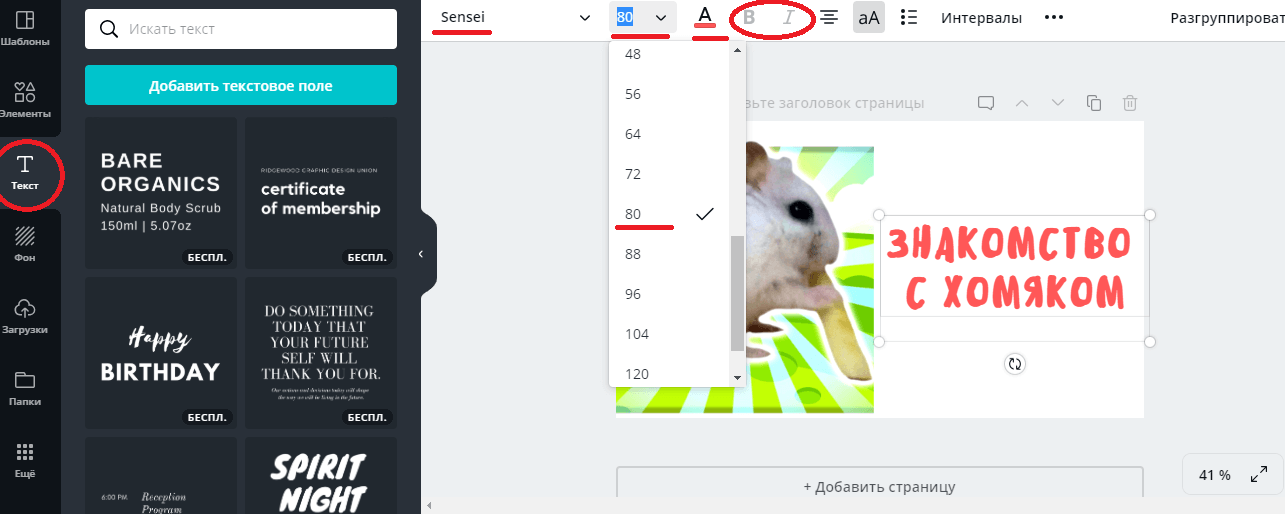The image size is (1285, 514).
Task: Open the Шаблоны templates sidebar tab
Action: (26, 28)
